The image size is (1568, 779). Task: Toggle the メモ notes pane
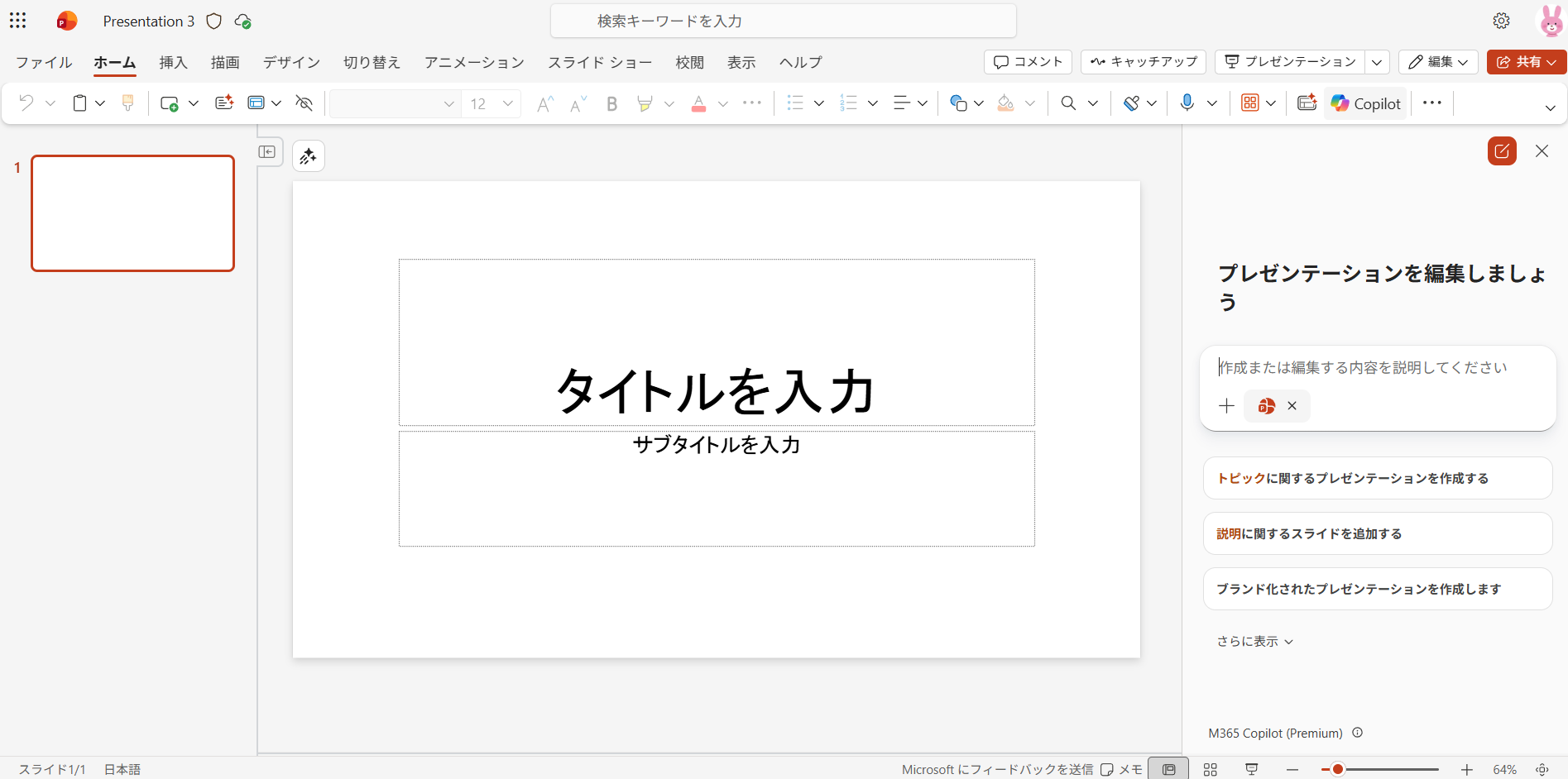(1121, 769)
